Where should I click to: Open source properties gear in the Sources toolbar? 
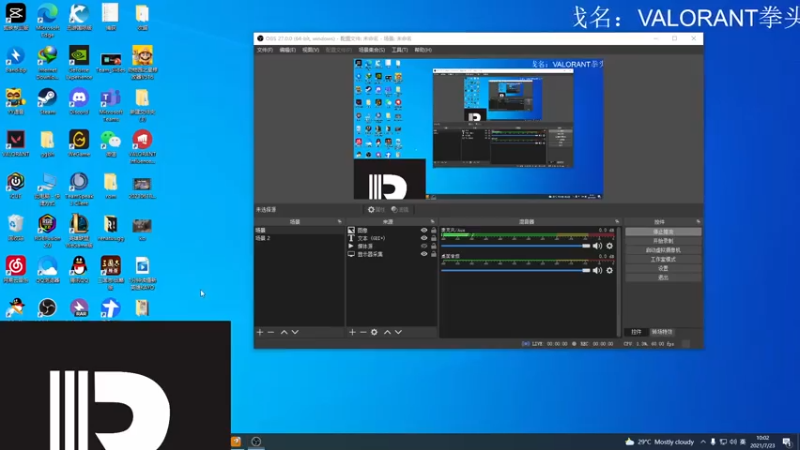(374, 332)
